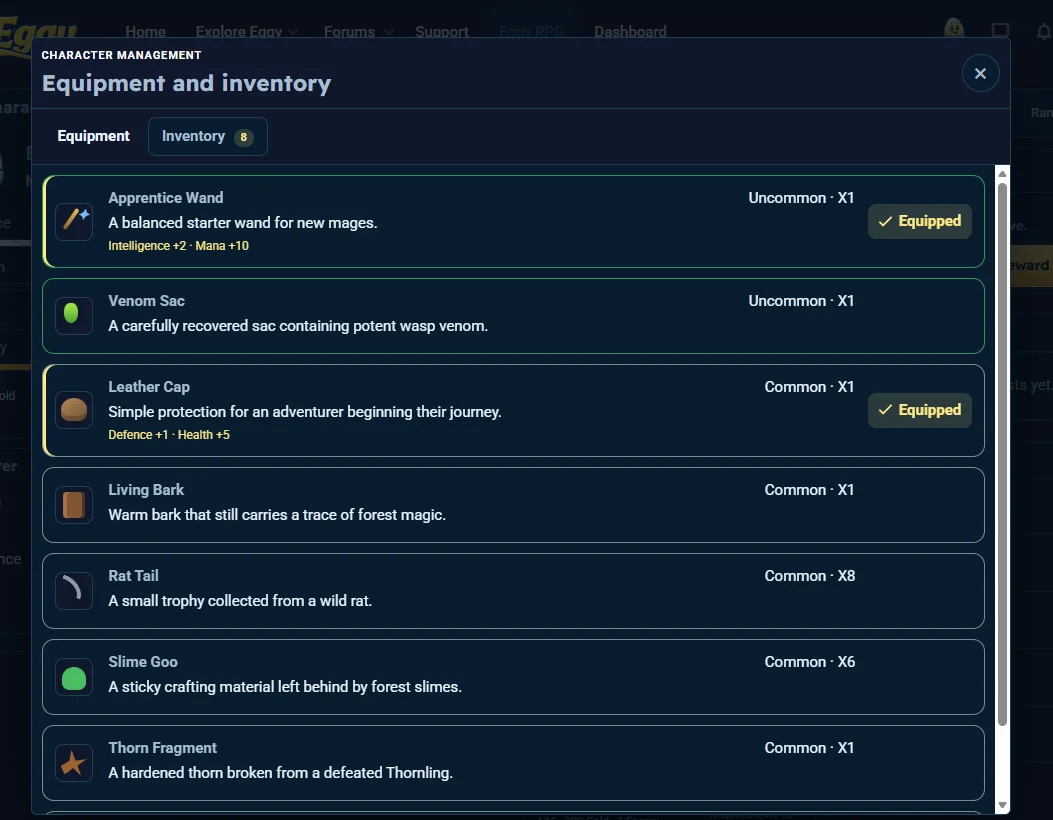Image resolution: width=1053 pixels, height=820 pixels.
Task: Click the Slime Goo item icon
Action: tap(74, 677)
